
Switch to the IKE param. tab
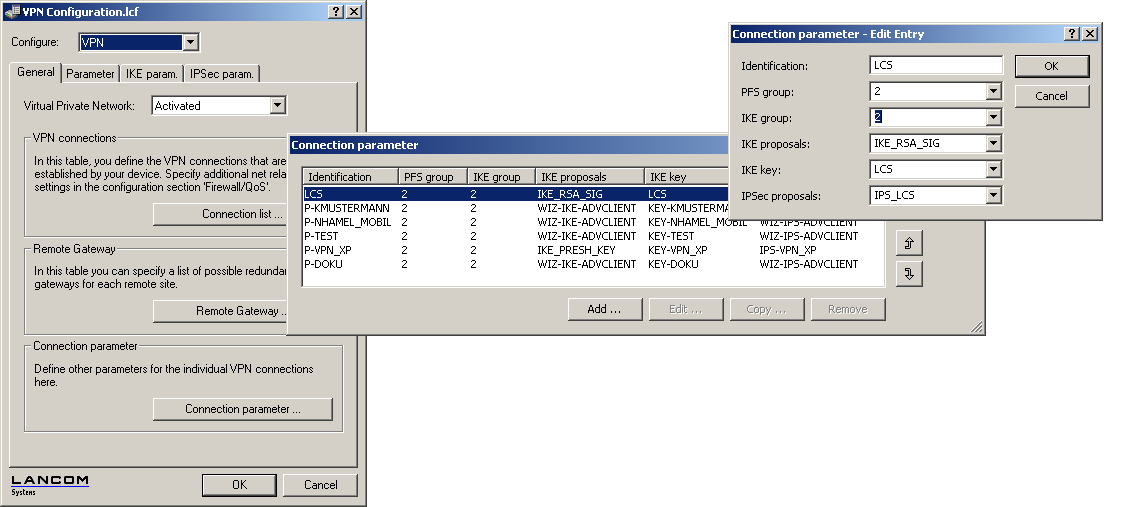[152, 73]
